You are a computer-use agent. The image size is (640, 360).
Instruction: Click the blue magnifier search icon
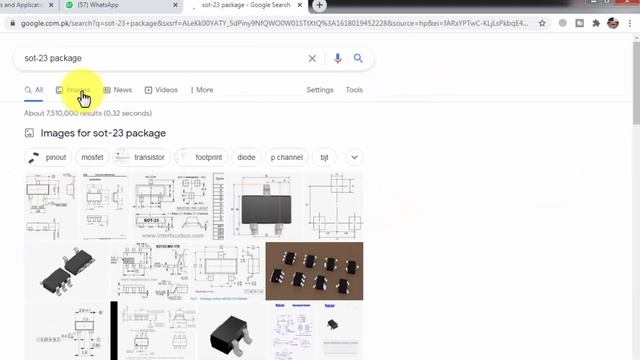pos(358,58)
